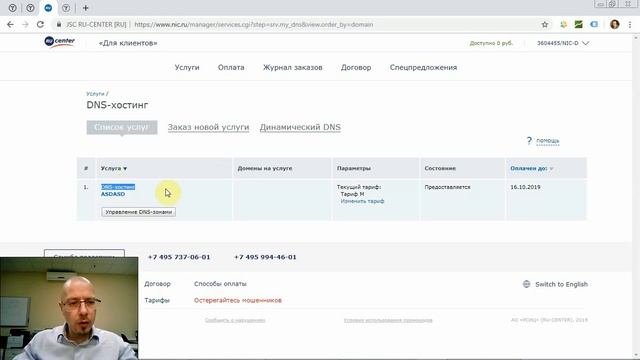Click the ASDASD service name

113,194
